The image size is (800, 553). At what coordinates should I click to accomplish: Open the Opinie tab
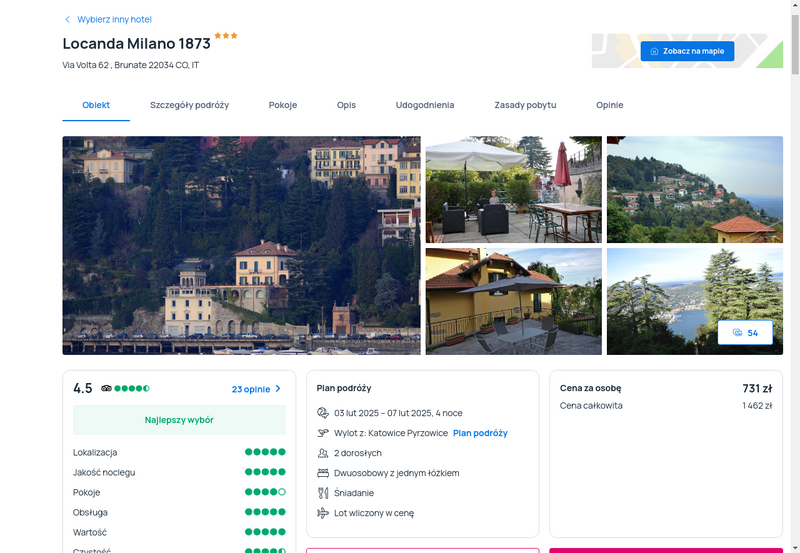click(x=610, y=105)
